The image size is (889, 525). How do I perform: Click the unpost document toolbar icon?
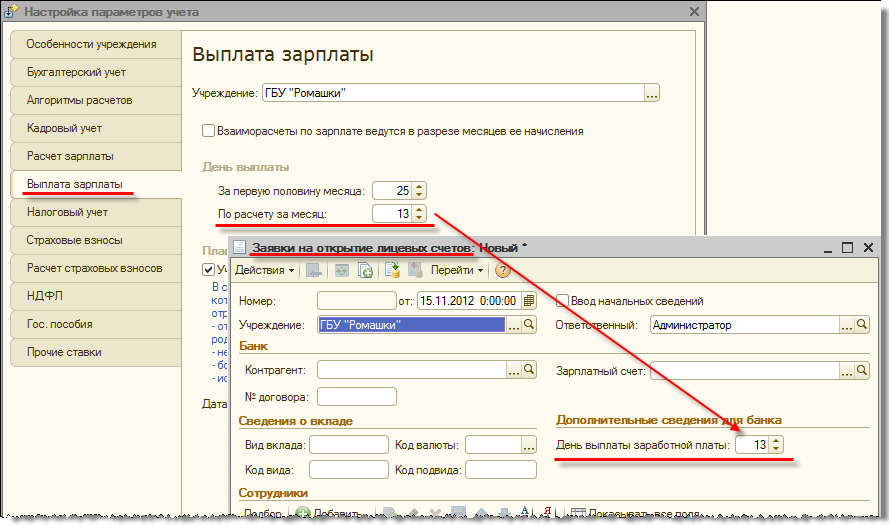pyautogui.click(x=416, y=270)
